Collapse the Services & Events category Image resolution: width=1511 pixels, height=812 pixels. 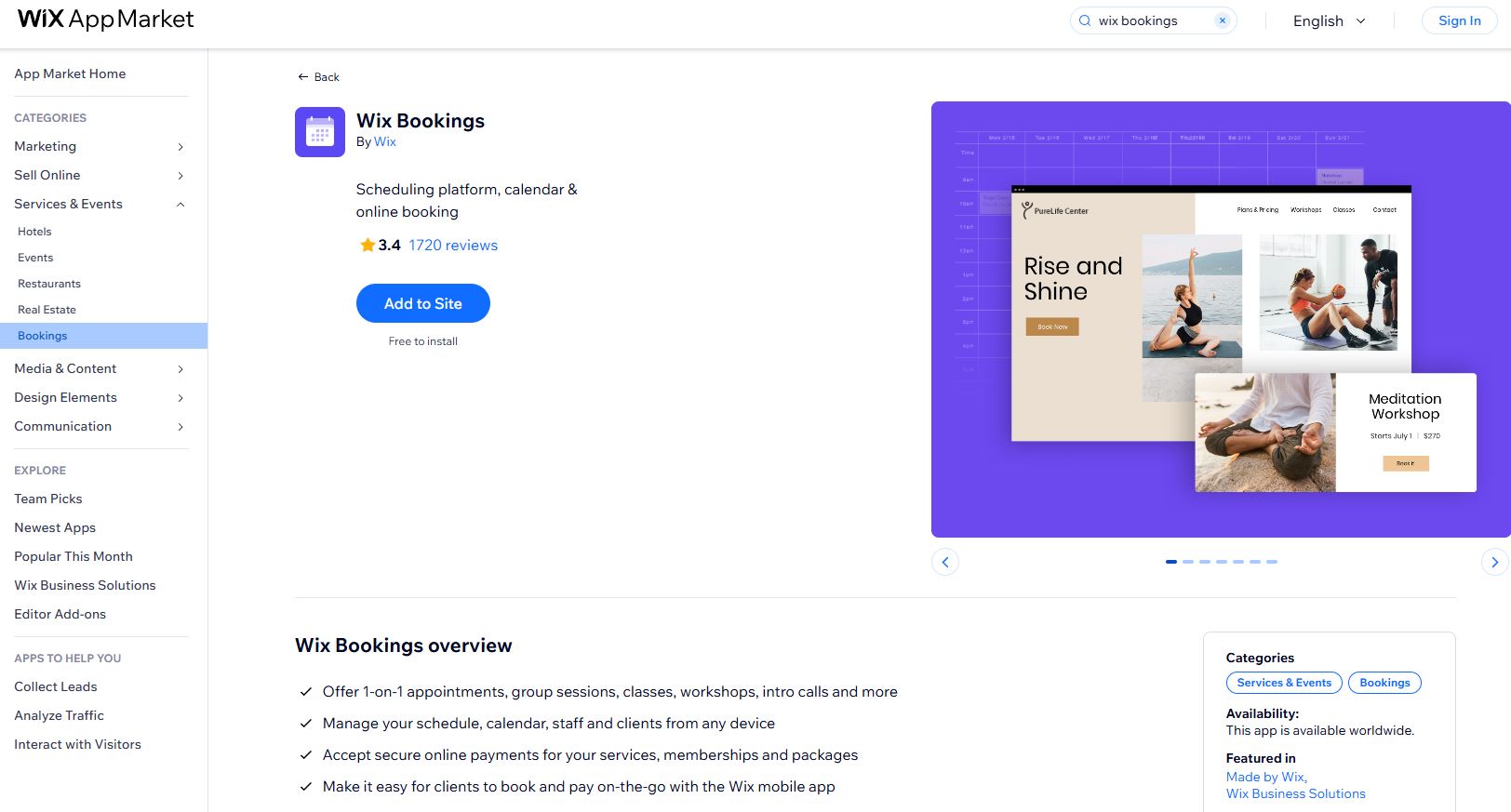coord(181,204)
